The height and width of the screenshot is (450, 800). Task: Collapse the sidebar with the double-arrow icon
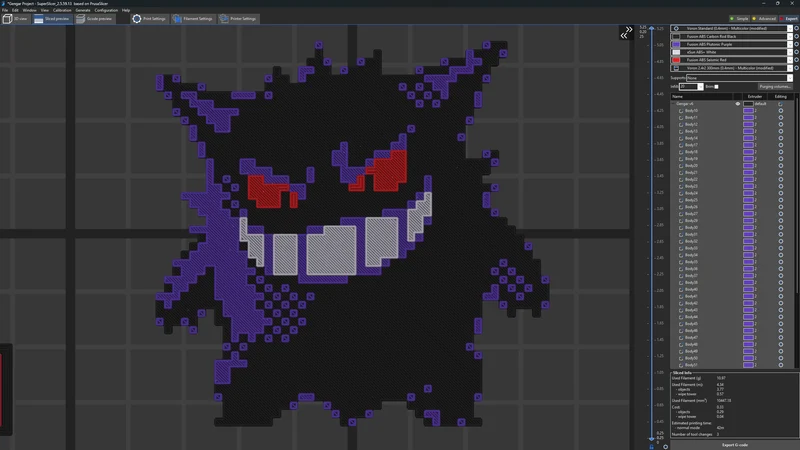coord(626,33)
